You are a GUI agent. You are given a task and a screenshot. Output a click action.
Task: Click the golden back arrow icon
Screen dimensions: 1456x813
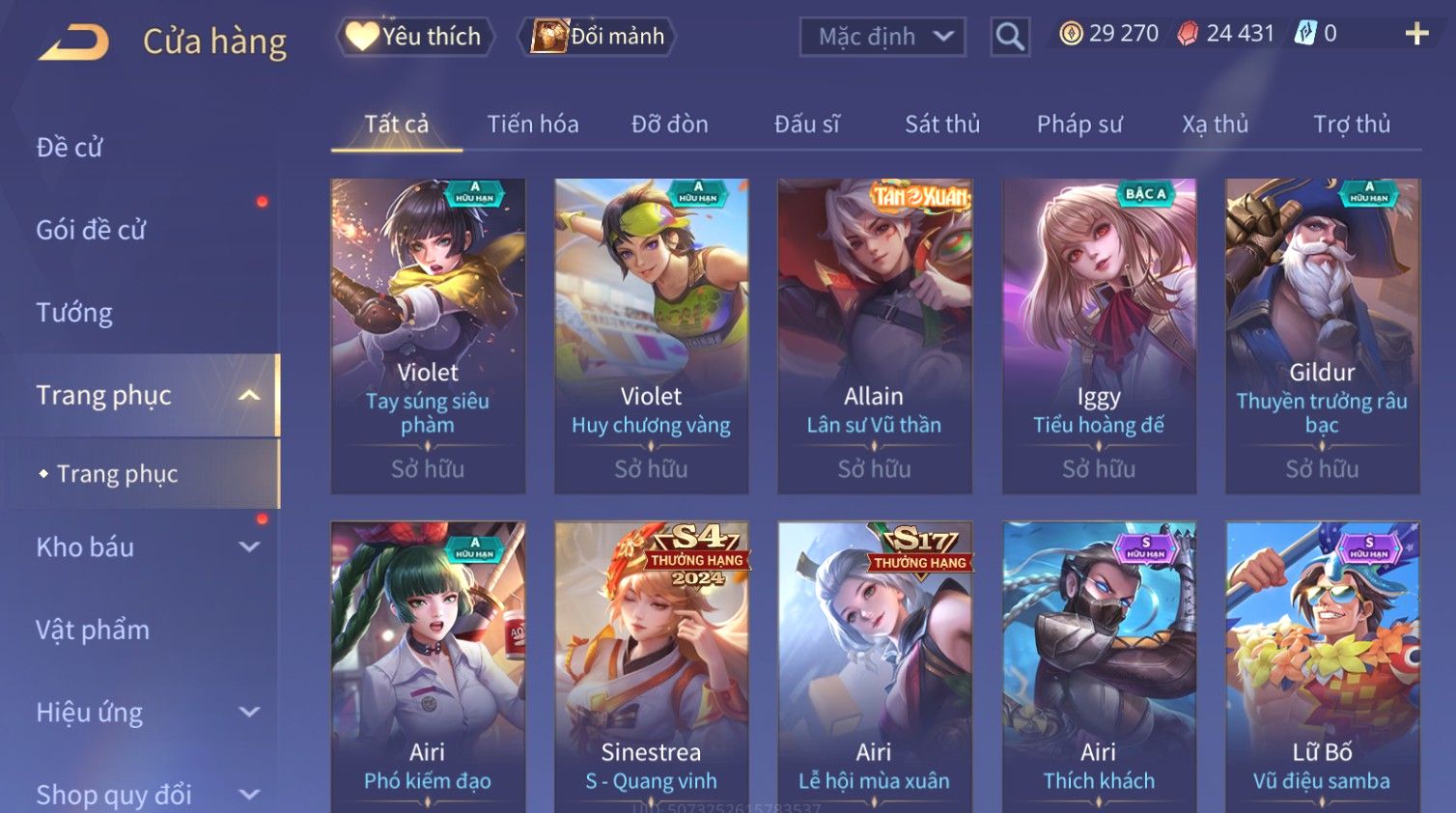point(73,42)
